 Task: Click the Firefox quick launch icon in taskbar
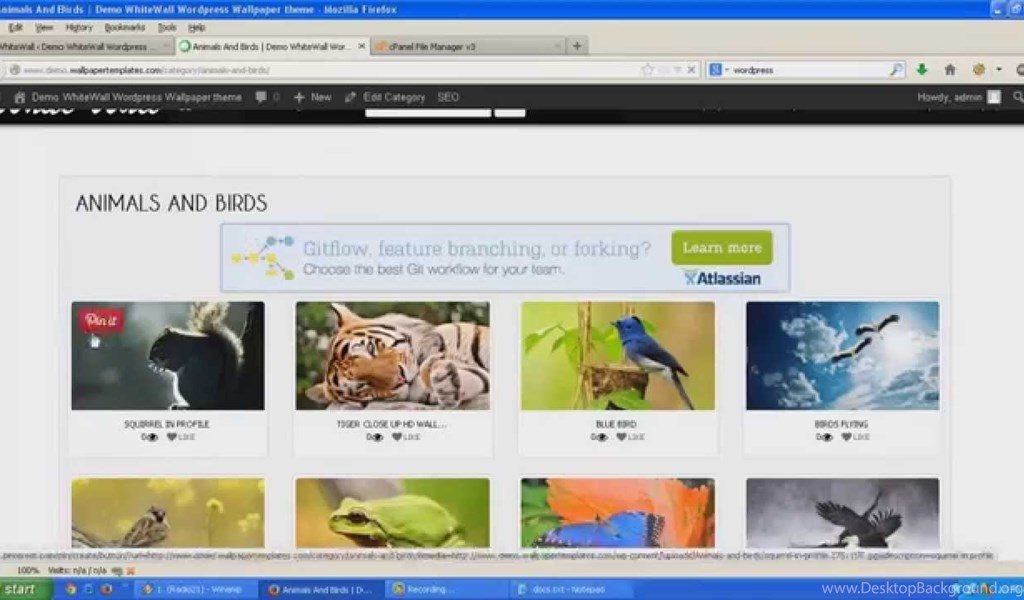106,590
